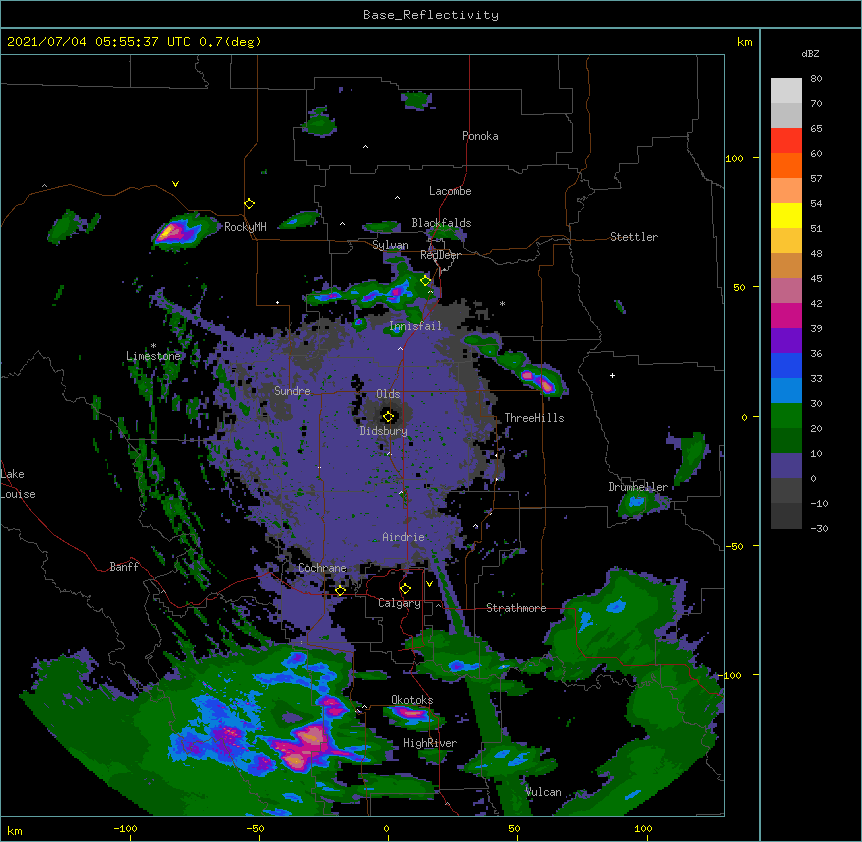Click the green 20-30 dBZ legend swatch
The width and height of the screenshot is (862, 842).
pyautogui.click(x=786, y=416)
